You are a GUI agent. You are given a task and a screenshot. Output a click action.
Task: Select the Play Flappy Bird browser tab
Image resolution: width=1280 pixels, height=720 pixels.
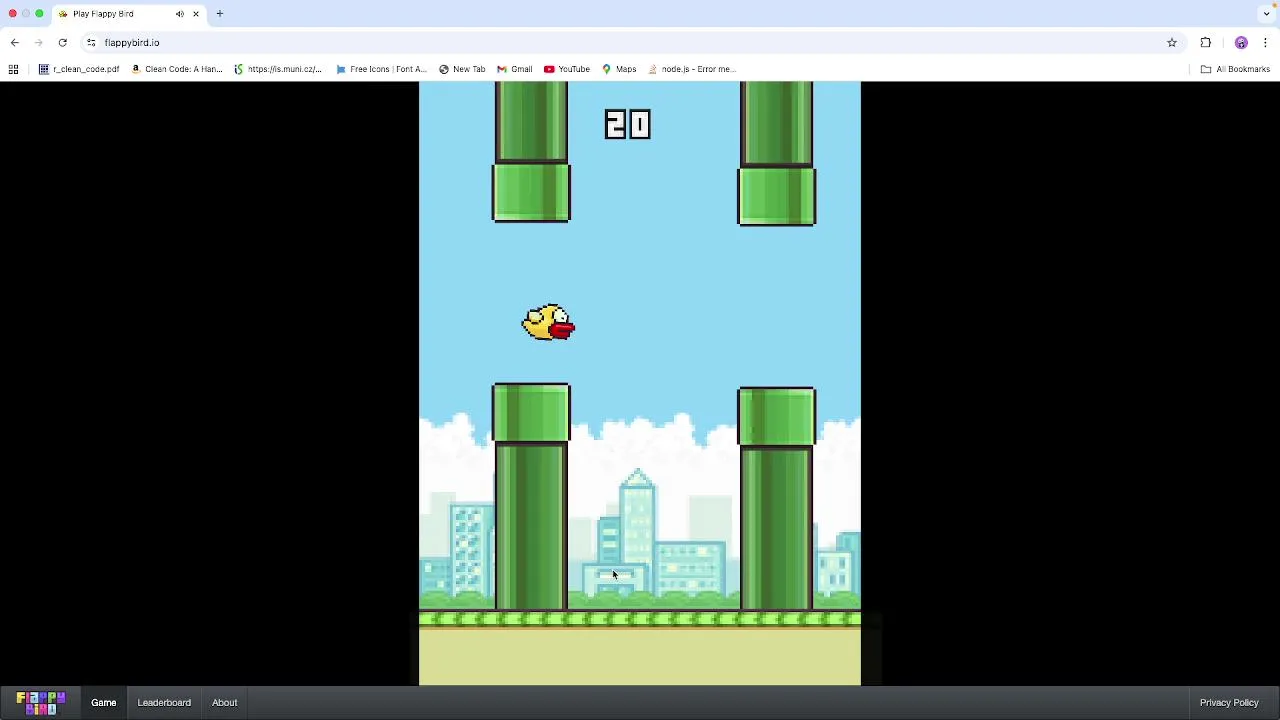128,14
